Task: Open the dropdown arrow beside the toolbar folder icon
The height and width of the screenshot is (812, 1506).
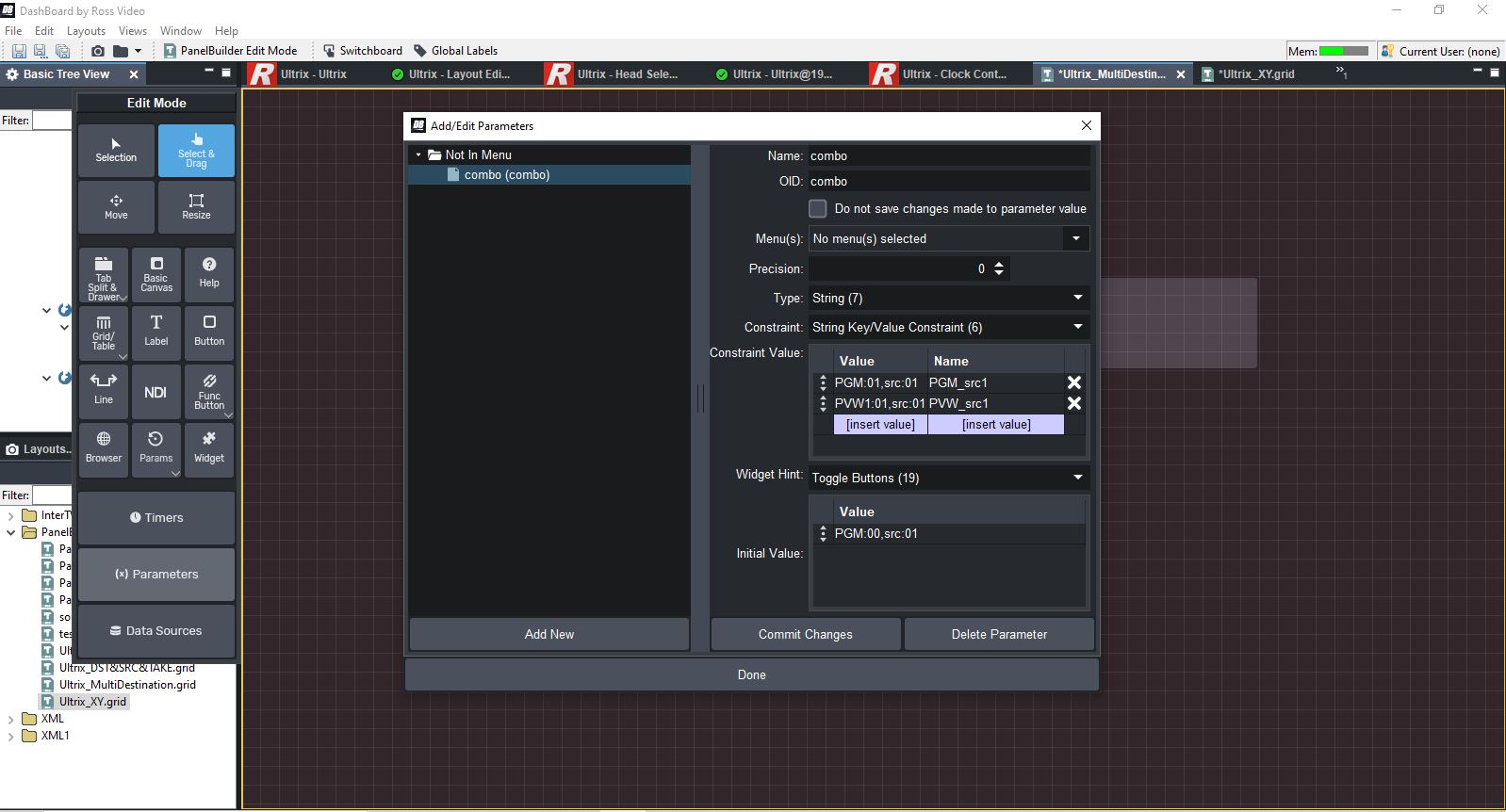Action: (138, 51)
